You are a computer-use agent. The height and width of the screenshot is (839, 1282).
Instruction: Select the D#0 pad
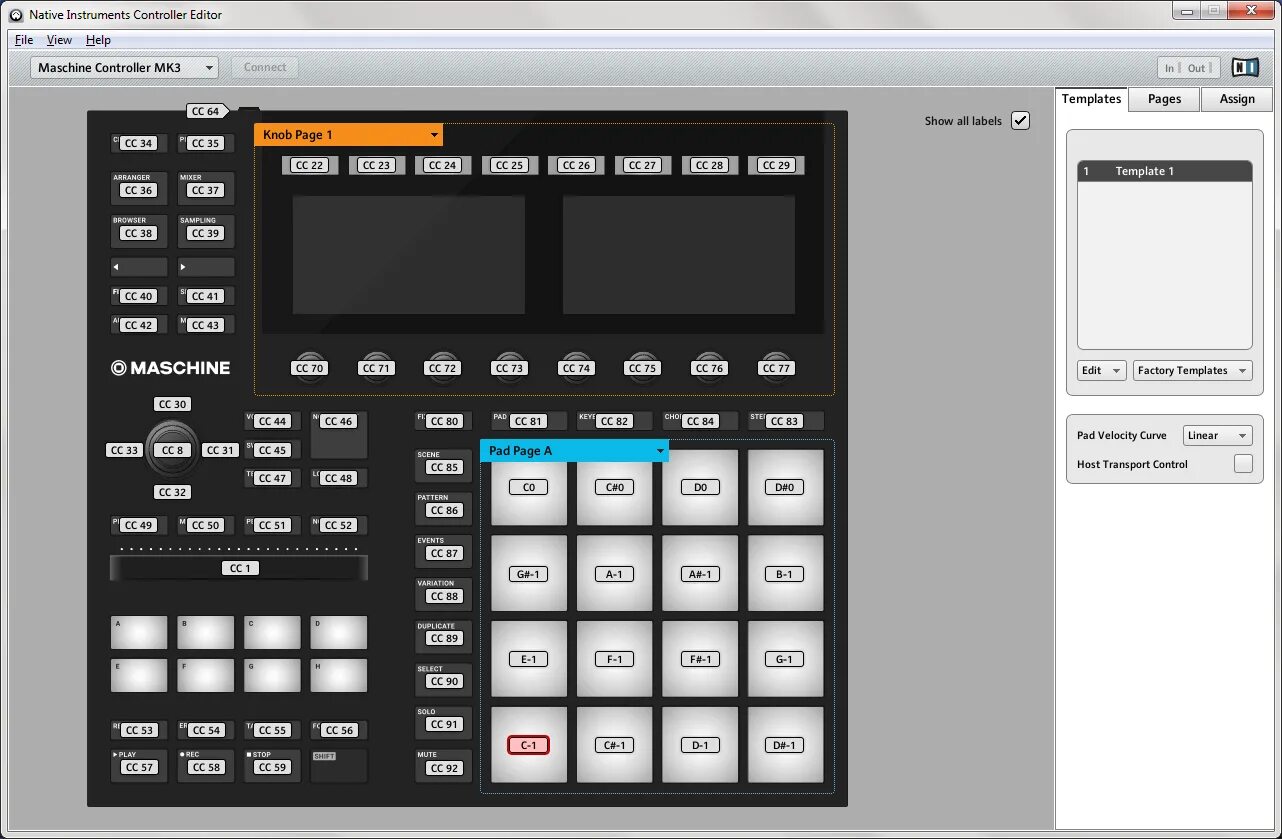click(x=785, y=487)
